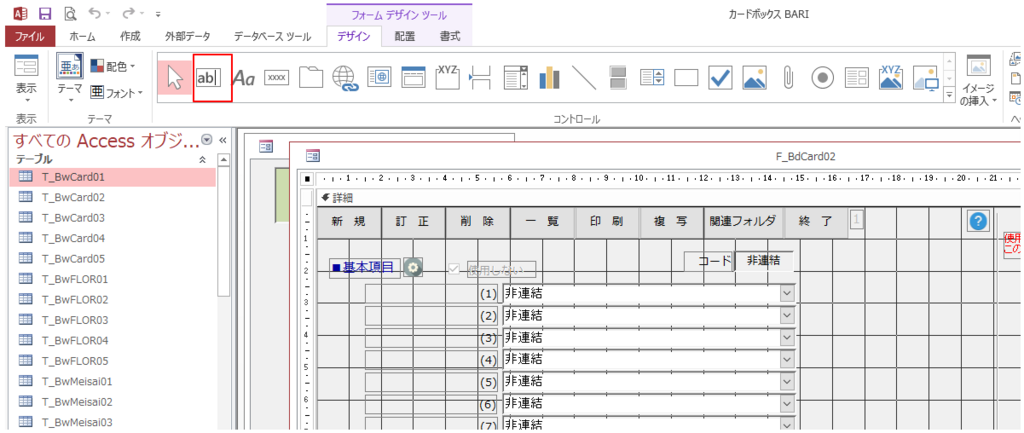Pick the List Box control
This screenshot has height=433, width=1024.
651,78
